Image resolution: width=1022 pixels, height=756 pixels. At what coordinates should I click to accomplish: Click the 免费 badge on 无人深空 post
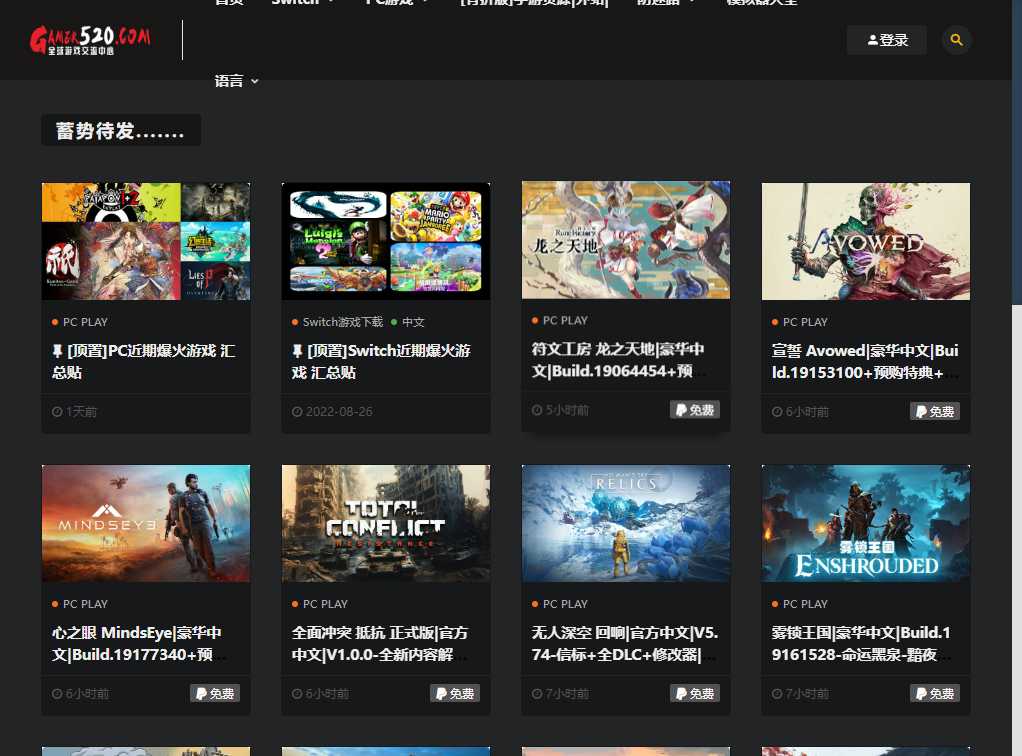tap(695, 693)
